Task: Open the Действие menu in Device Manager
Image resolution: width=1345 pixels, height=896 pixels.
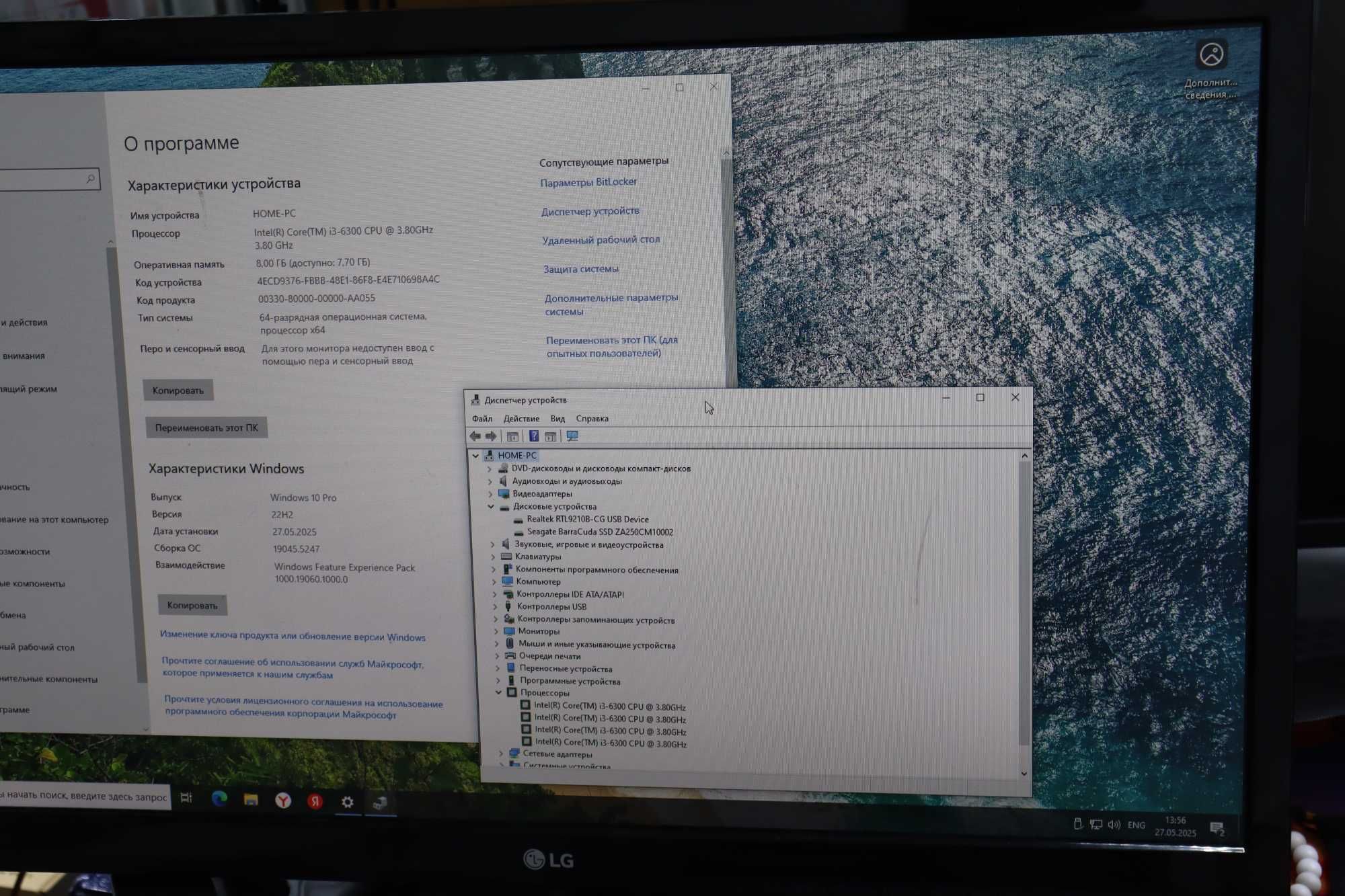Action: (x=521, y=418)
